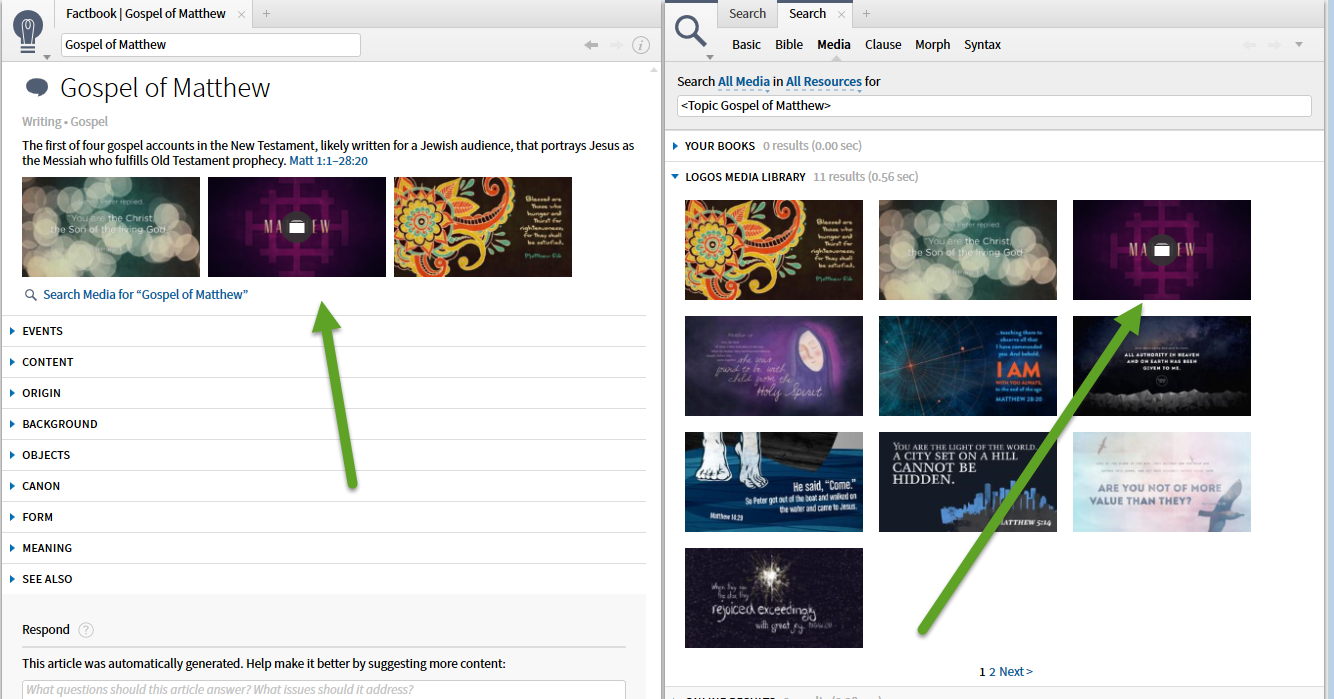Image resolution: width=1334 pixels, height=699 pixels.
Task: Add a new tab in Search panel
Action: click(866, 14)
